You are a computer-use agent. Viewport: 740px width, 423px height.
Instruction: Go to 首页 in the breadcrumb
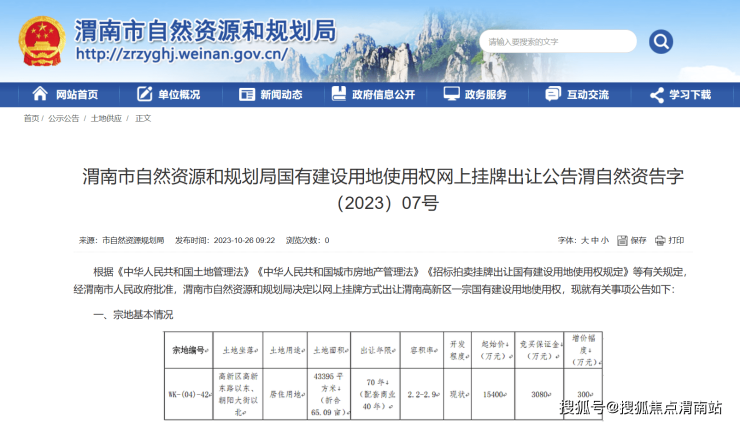point(31,118)
